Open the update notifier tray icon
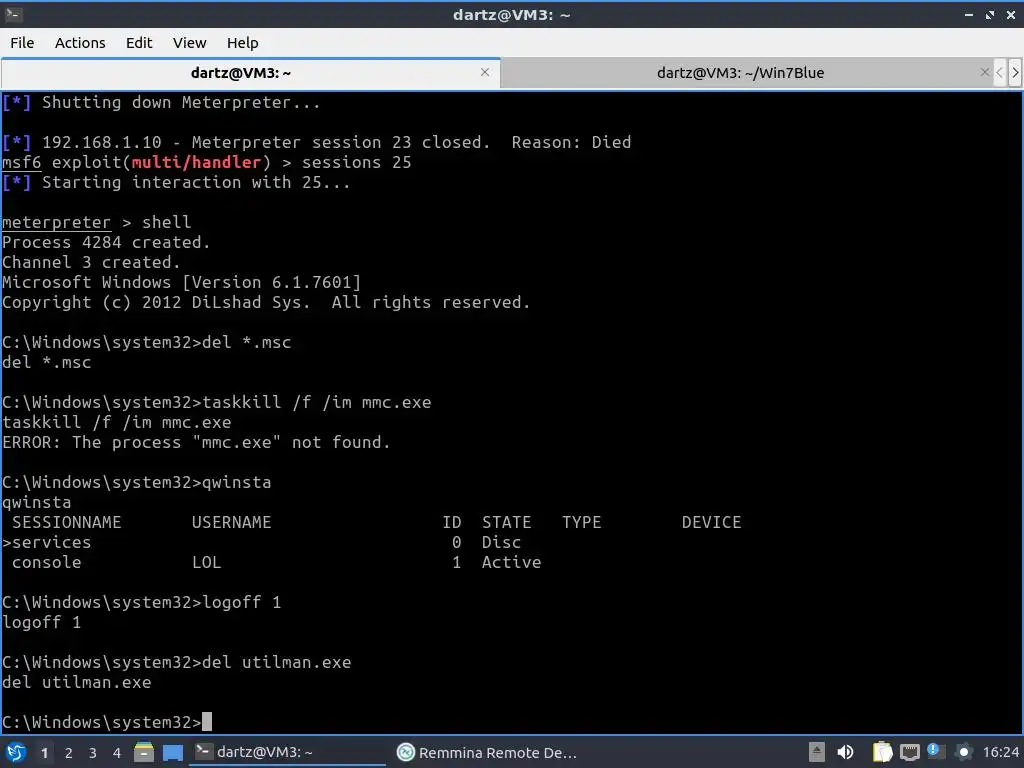The width and height of the screenshot is (1024, 768). coord(935,752)
